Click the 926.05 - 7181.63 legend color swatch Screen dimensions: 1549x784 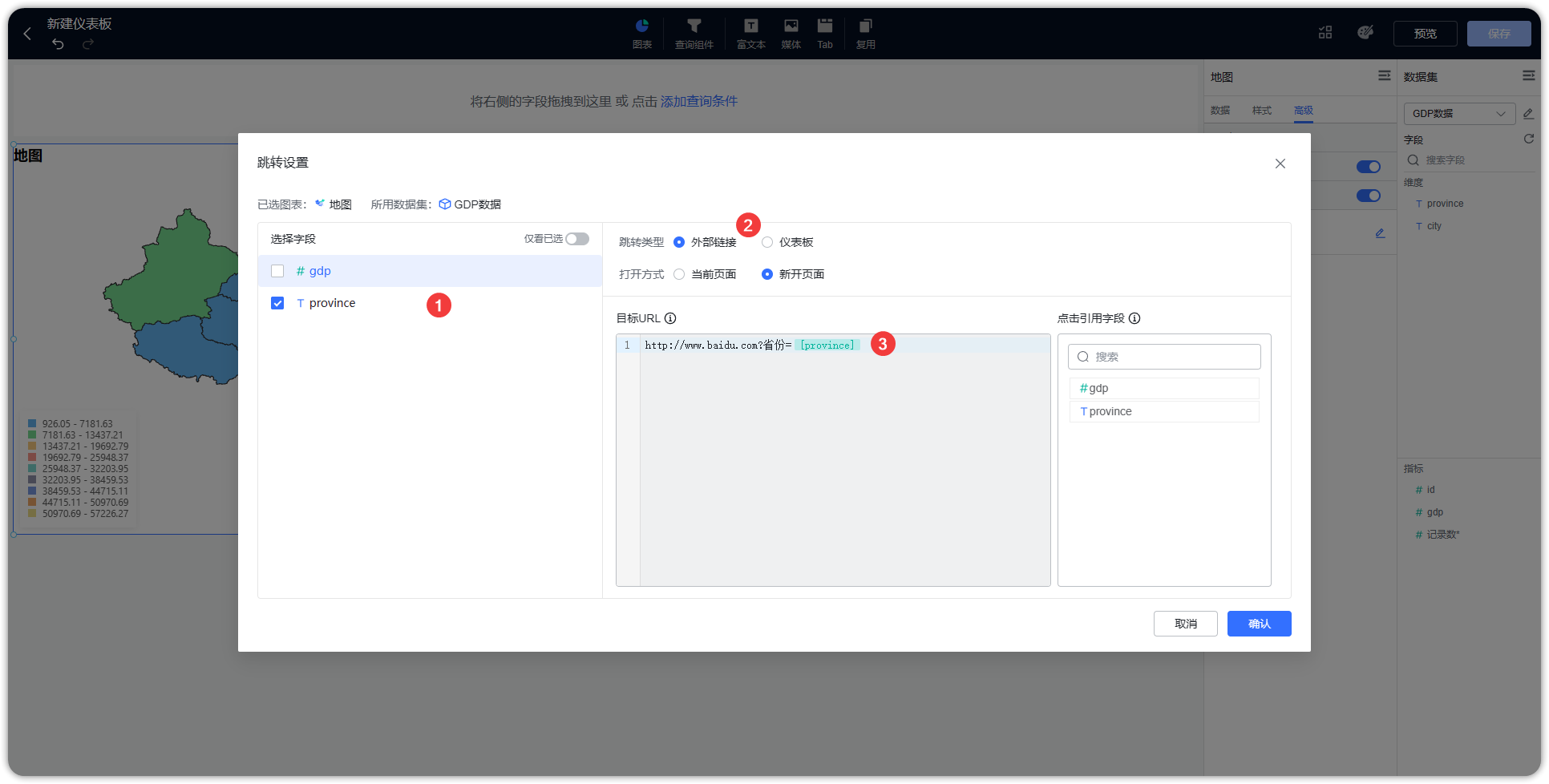tap(32, 423)
